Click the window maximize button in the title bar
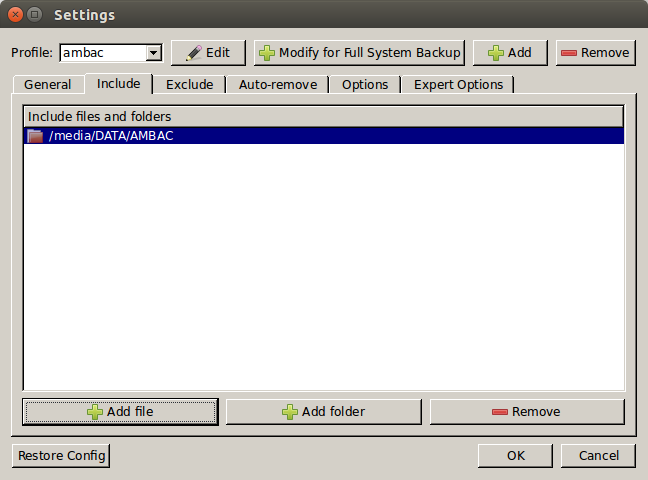 [35, 15]
